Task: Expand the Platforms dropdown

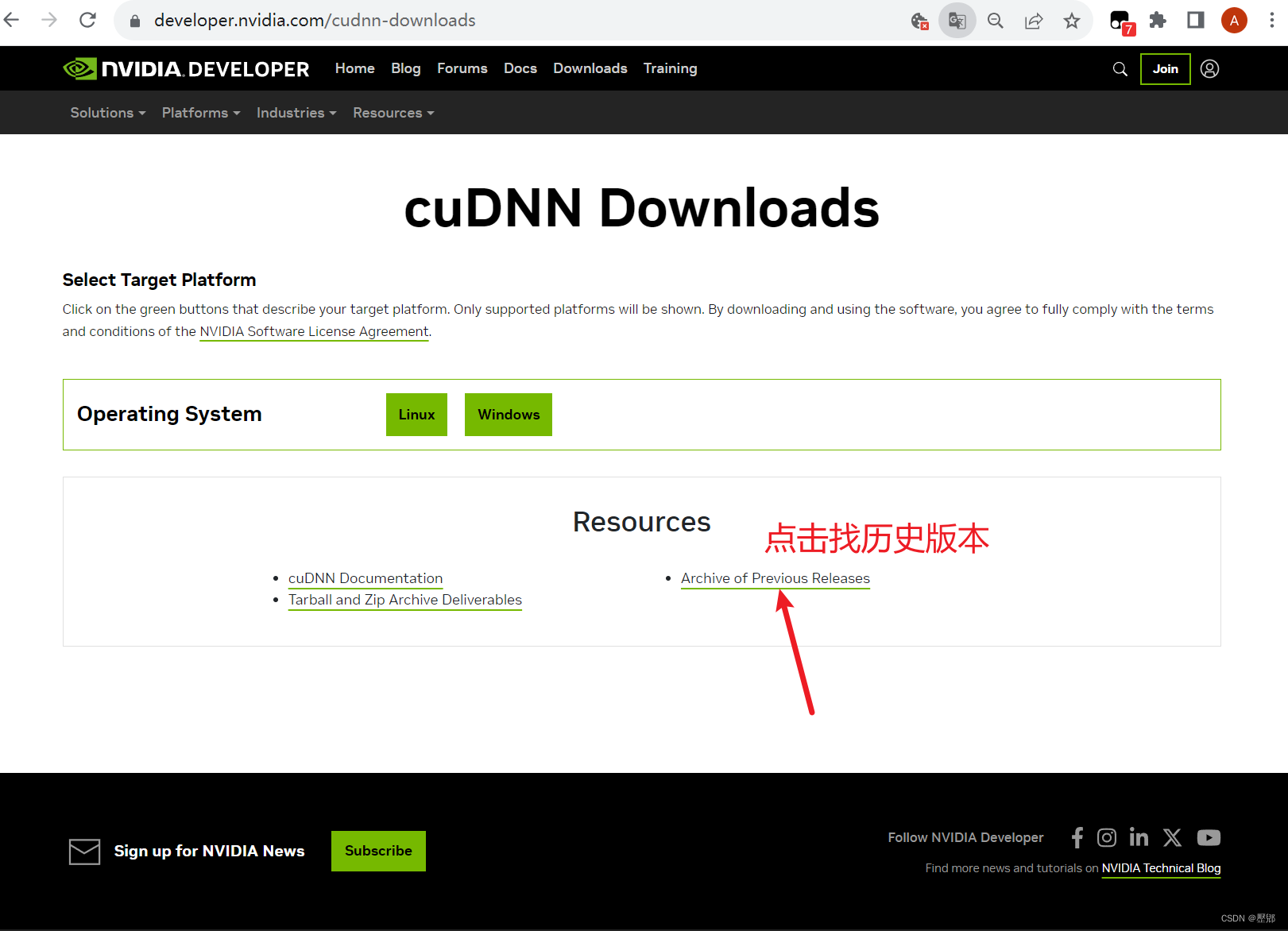Action: 200,113
